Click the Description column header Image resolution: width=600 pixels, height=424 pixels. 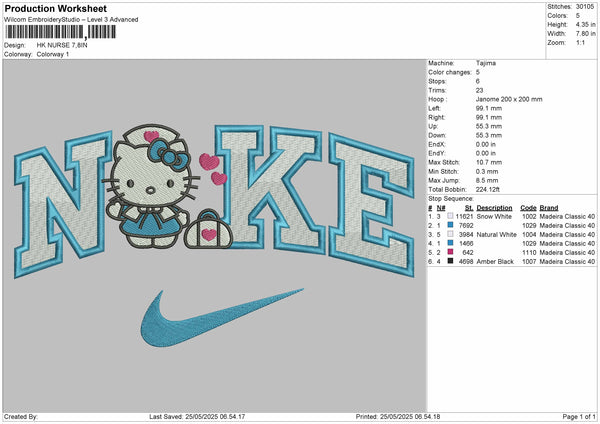[494, 208]
